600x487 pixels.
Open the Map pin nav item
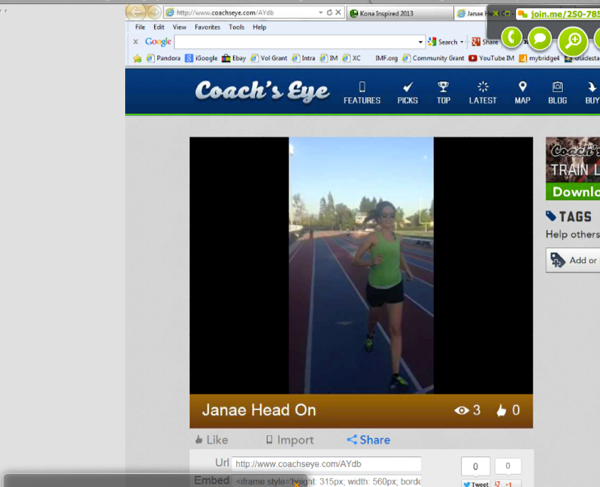point(522,93)
